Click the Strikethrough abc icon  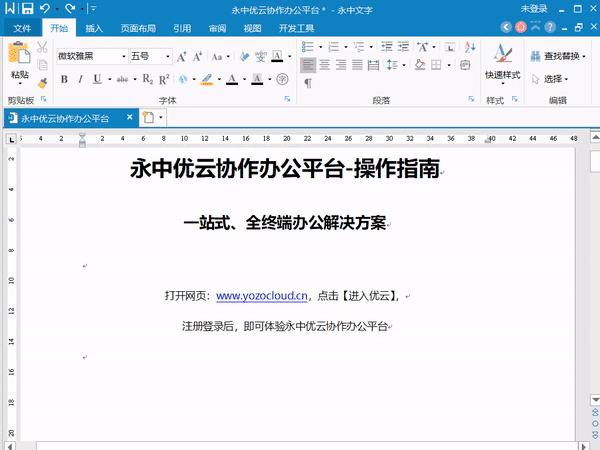(122, 79)
